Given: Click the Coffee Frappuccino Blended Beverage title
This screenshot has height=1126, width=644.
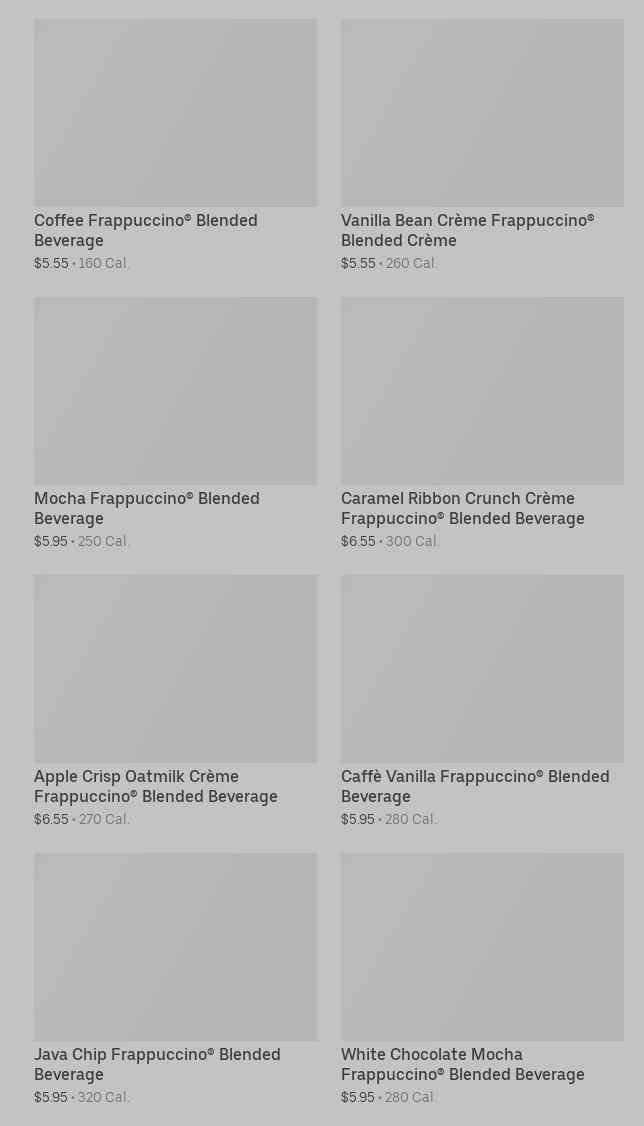Looking at the screenshot, I should (145, 230).
